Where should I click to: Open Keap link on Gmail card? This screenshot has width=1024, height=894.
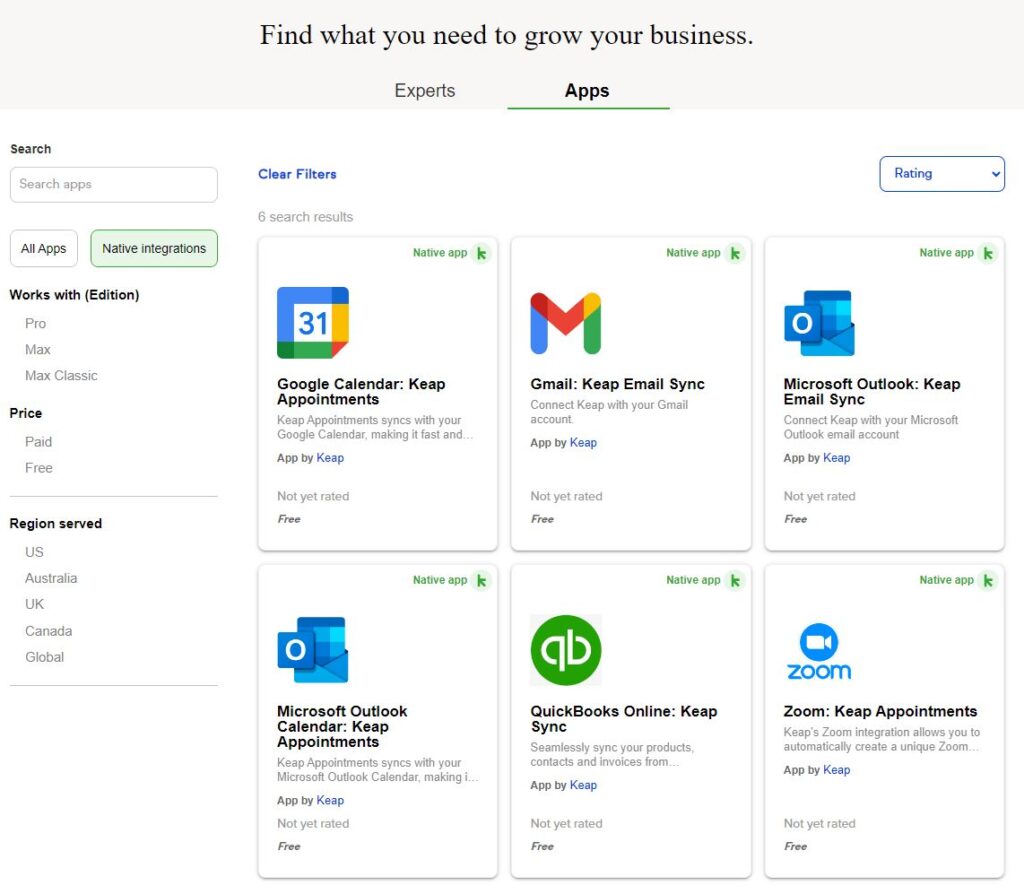[583, 443]
